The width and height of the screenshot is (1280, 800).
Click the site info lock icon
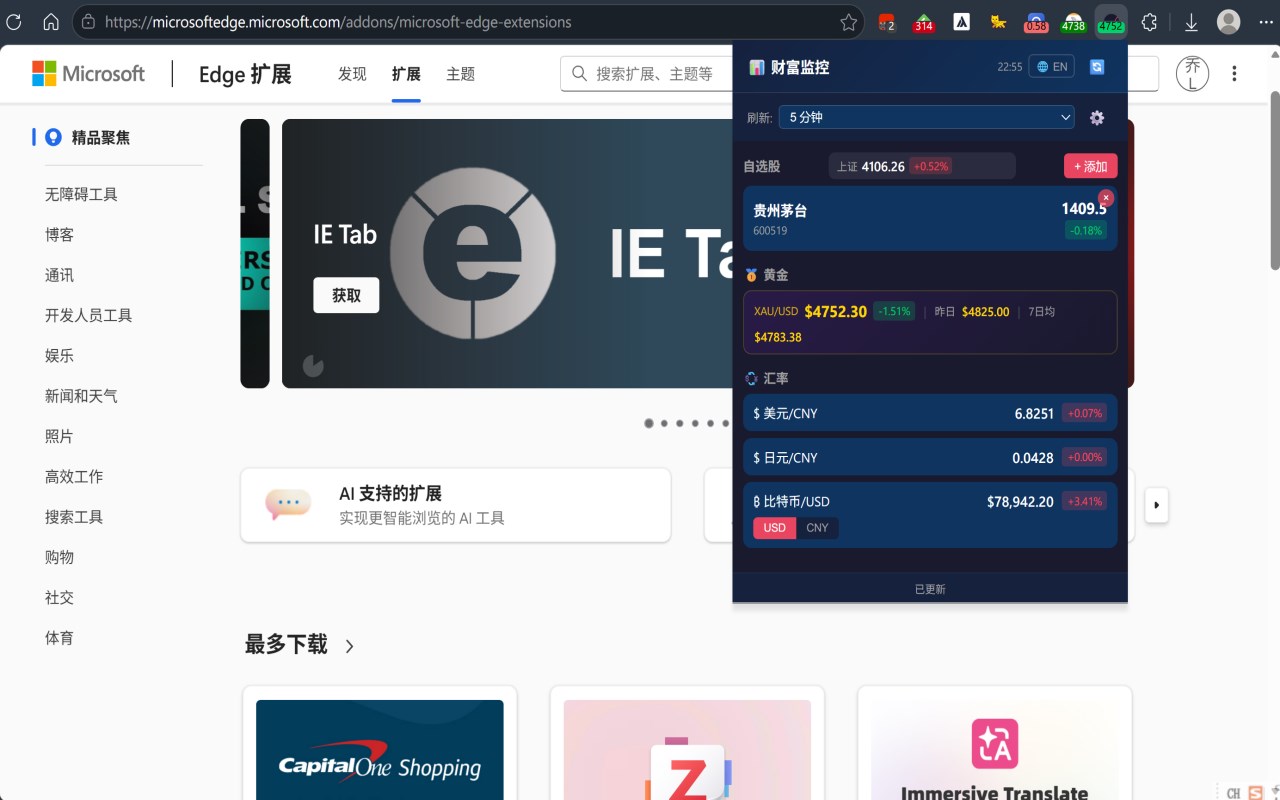tap(89, 22)
